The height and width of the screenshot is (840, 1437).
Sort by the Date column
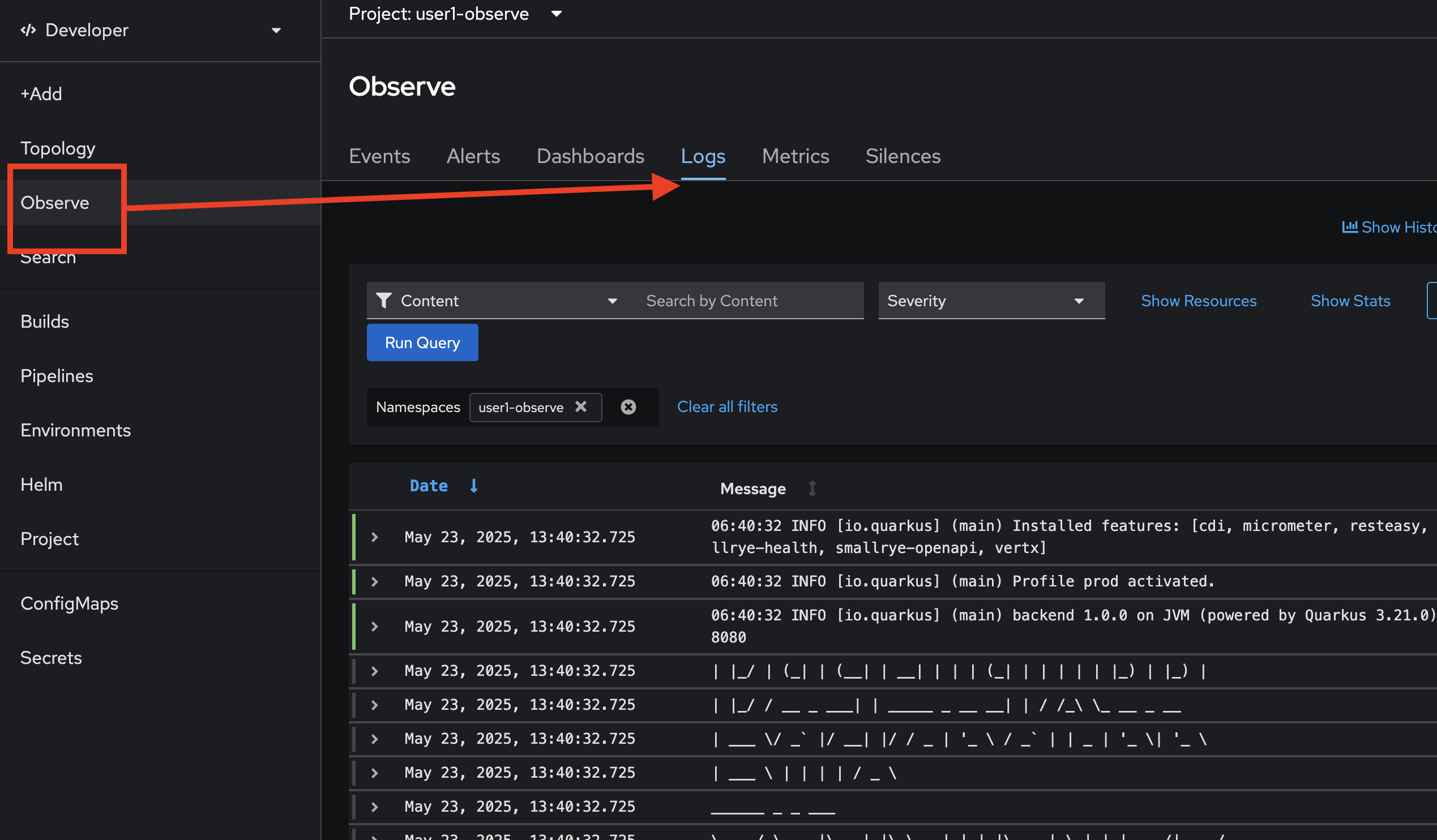pyautogui.click(x=429, y=486)
